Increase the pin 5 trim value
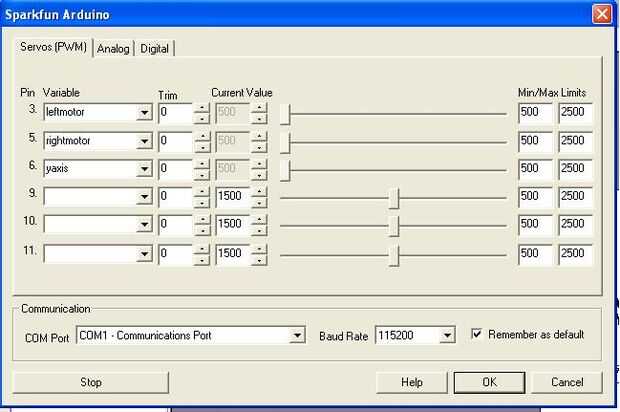620x412 pixels. (x=202, y=136)
